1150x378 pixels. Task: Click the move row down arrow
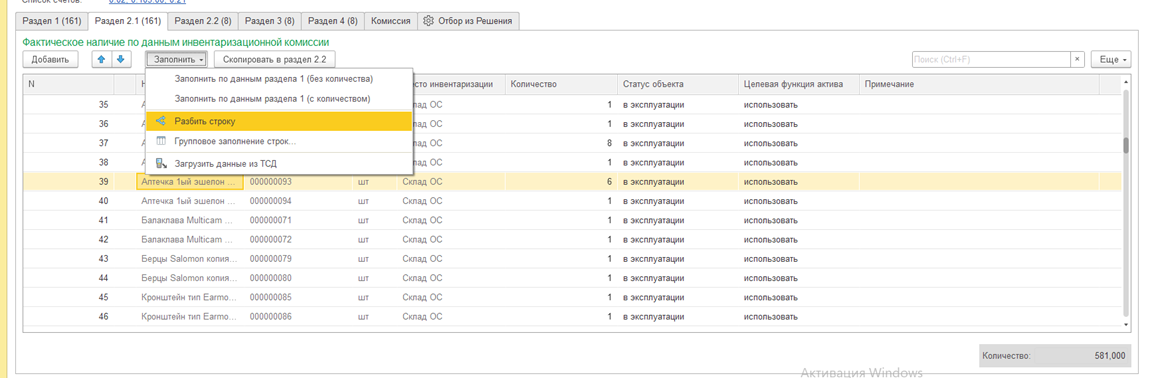click(120, 59)
